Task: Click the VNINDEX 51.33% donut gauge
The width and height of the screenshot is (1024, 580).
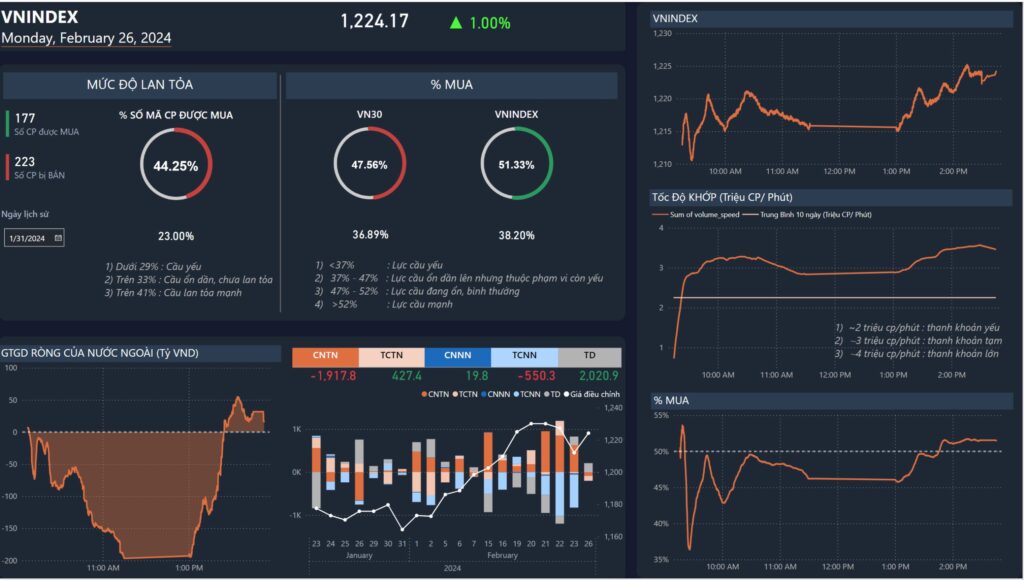Action: coord(516,165)
